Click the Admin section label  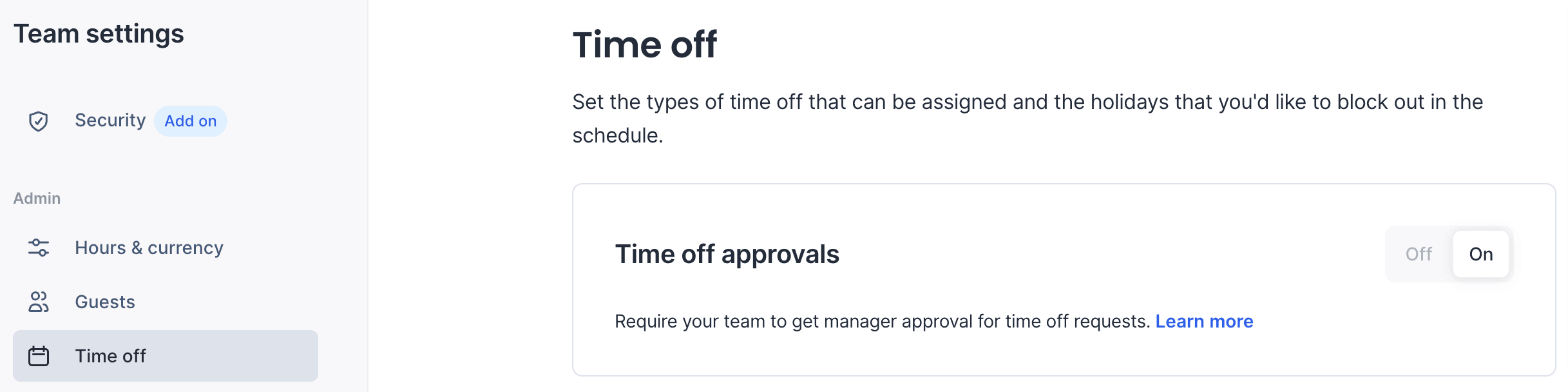tap(37, 199)
